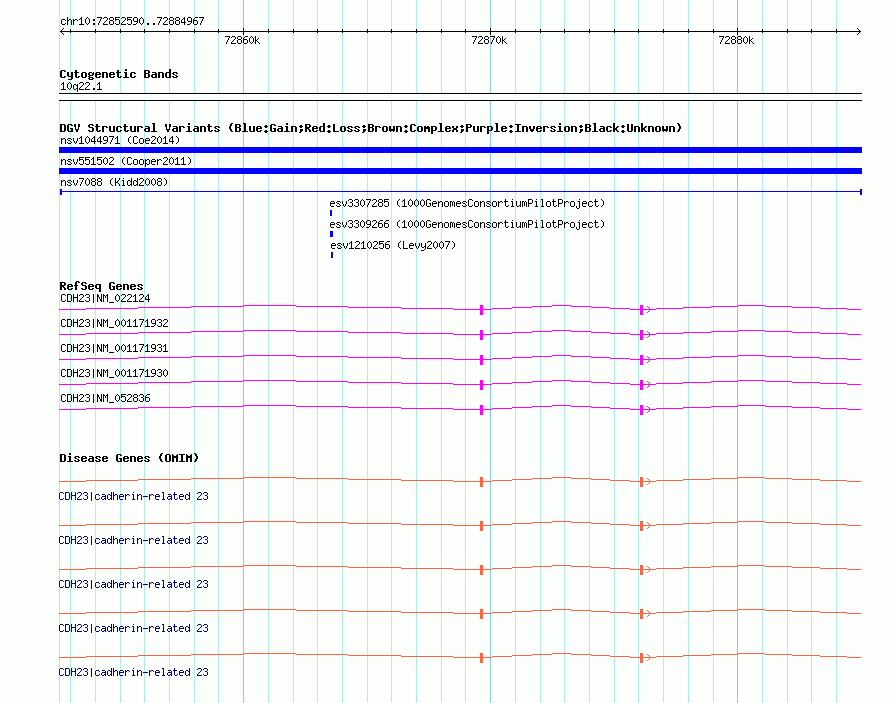The width and height of the screenshot is (890, 703).
Task: Click the small blue marker under esv3309266
Action: (x=331, y=234)
